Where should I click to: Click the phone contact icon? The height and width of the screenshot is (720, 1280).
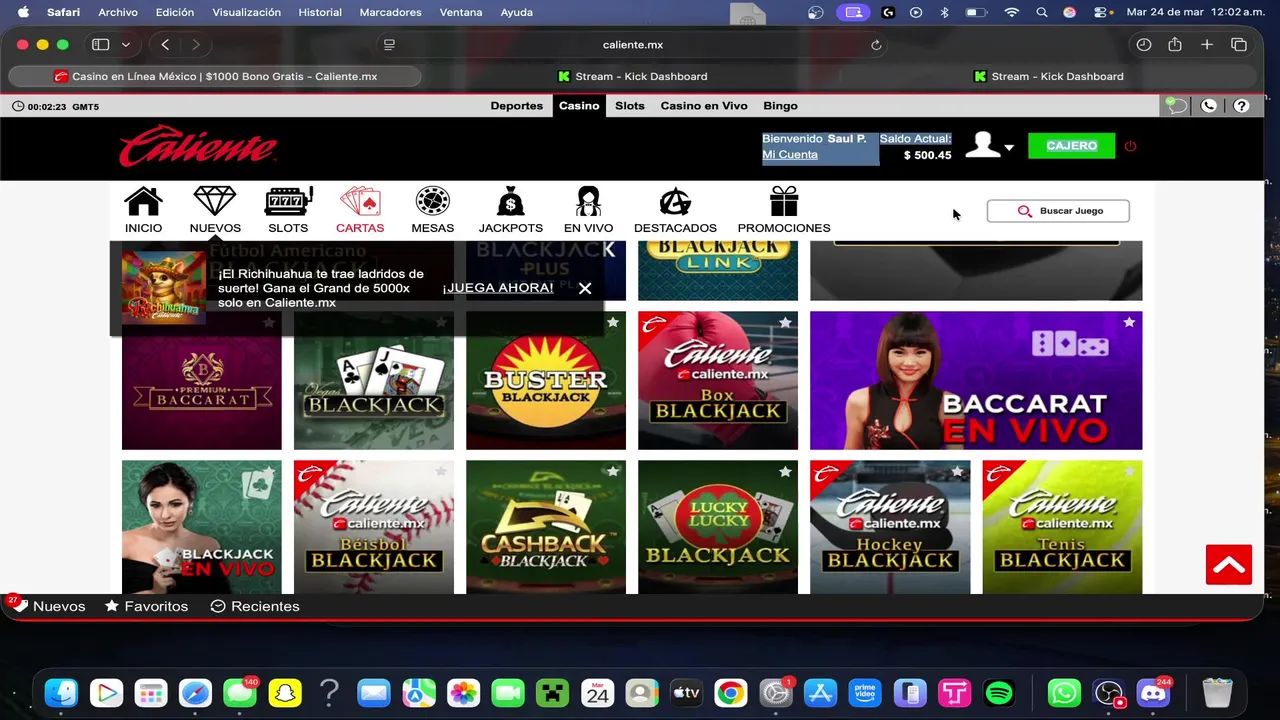point(1209,106)
